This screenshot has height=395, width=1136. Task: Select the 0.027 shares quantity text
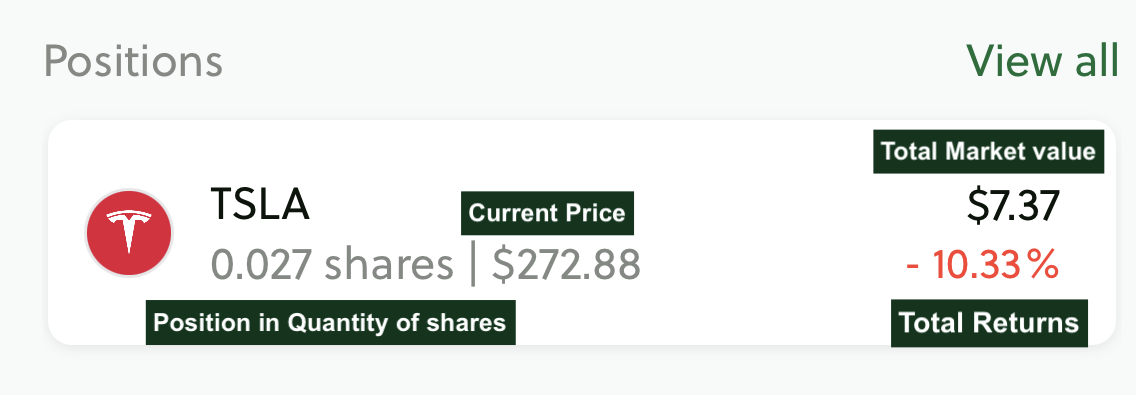pos(332,265)
